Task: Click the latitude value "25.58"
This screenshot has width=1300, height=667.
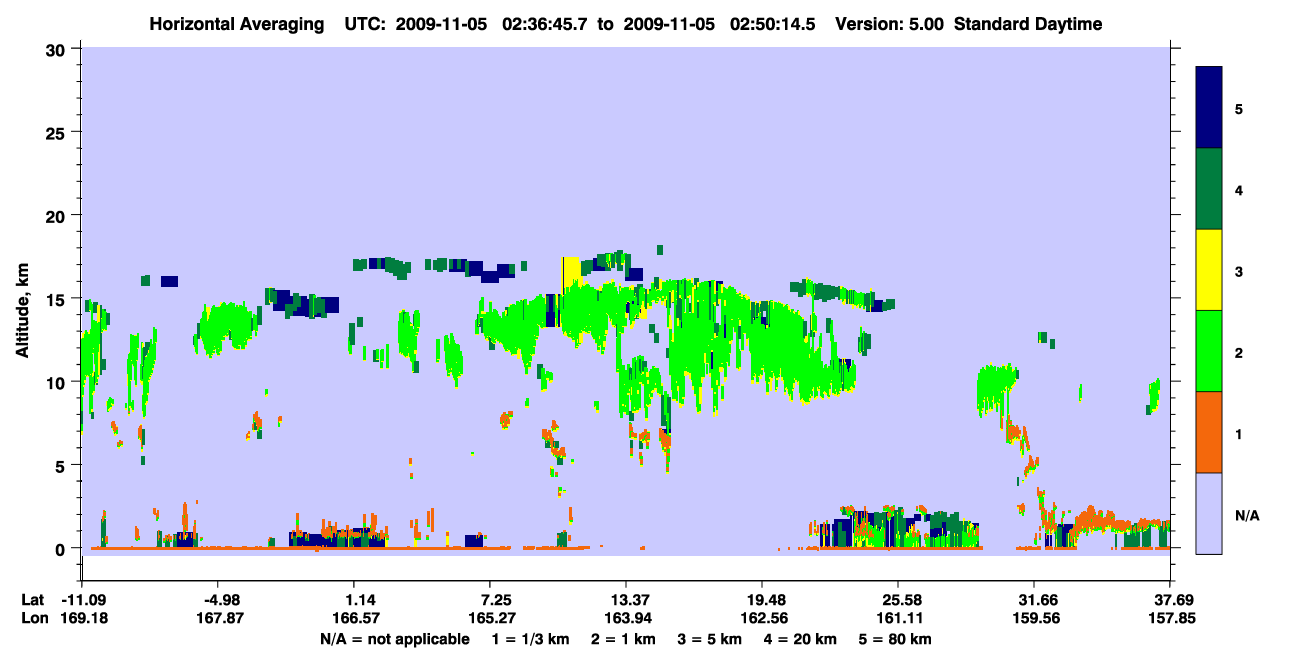Action: (899, 600)
